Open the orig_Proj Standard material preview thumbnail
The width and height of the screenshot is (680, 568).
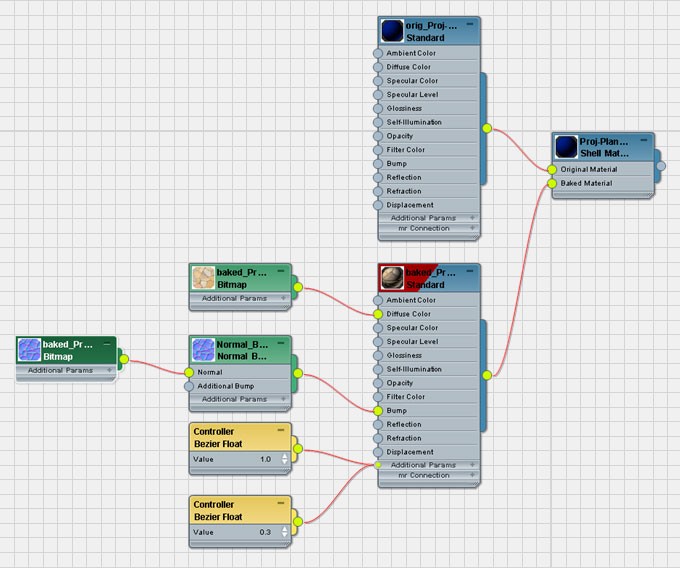392,31
